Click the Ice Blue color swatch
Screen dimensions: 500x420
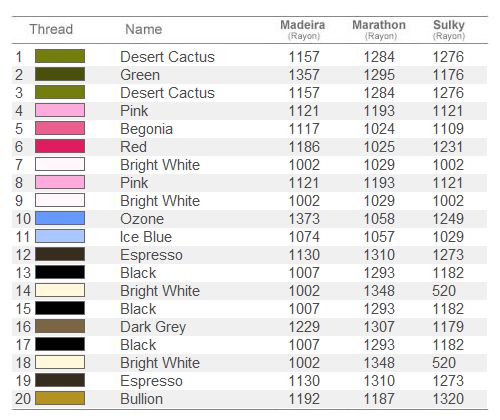[60, 236]
